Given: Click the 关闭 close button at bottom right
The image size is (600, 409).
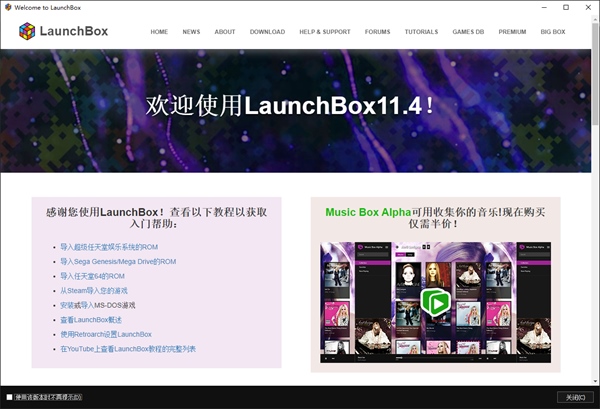Looking at the screenshot, I should click(575, 398).
